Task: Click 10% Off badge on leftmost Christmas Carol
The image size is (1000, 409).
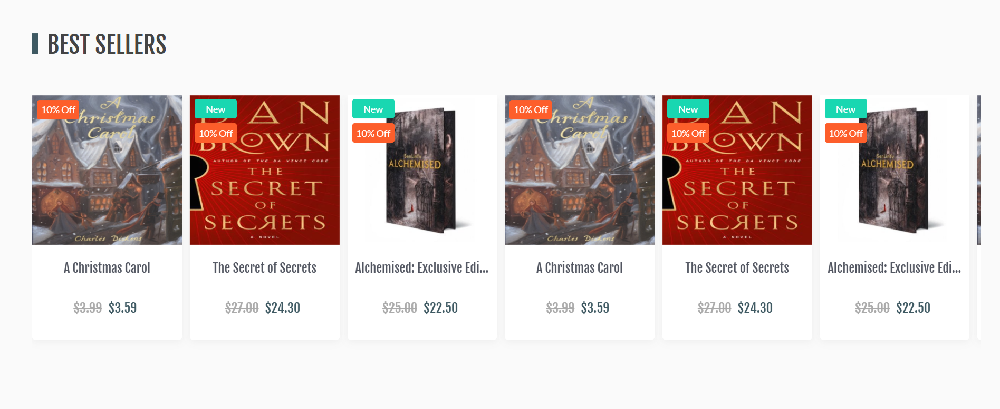Action: tap(58, 109)
